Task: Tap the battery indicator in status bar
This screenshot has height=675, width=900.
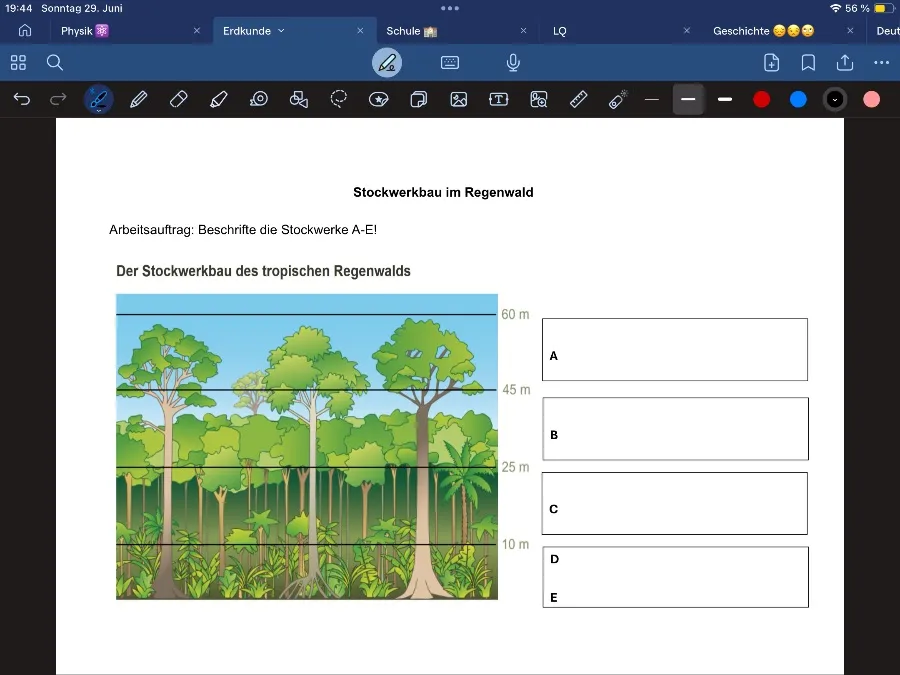Action: point(884,8)
